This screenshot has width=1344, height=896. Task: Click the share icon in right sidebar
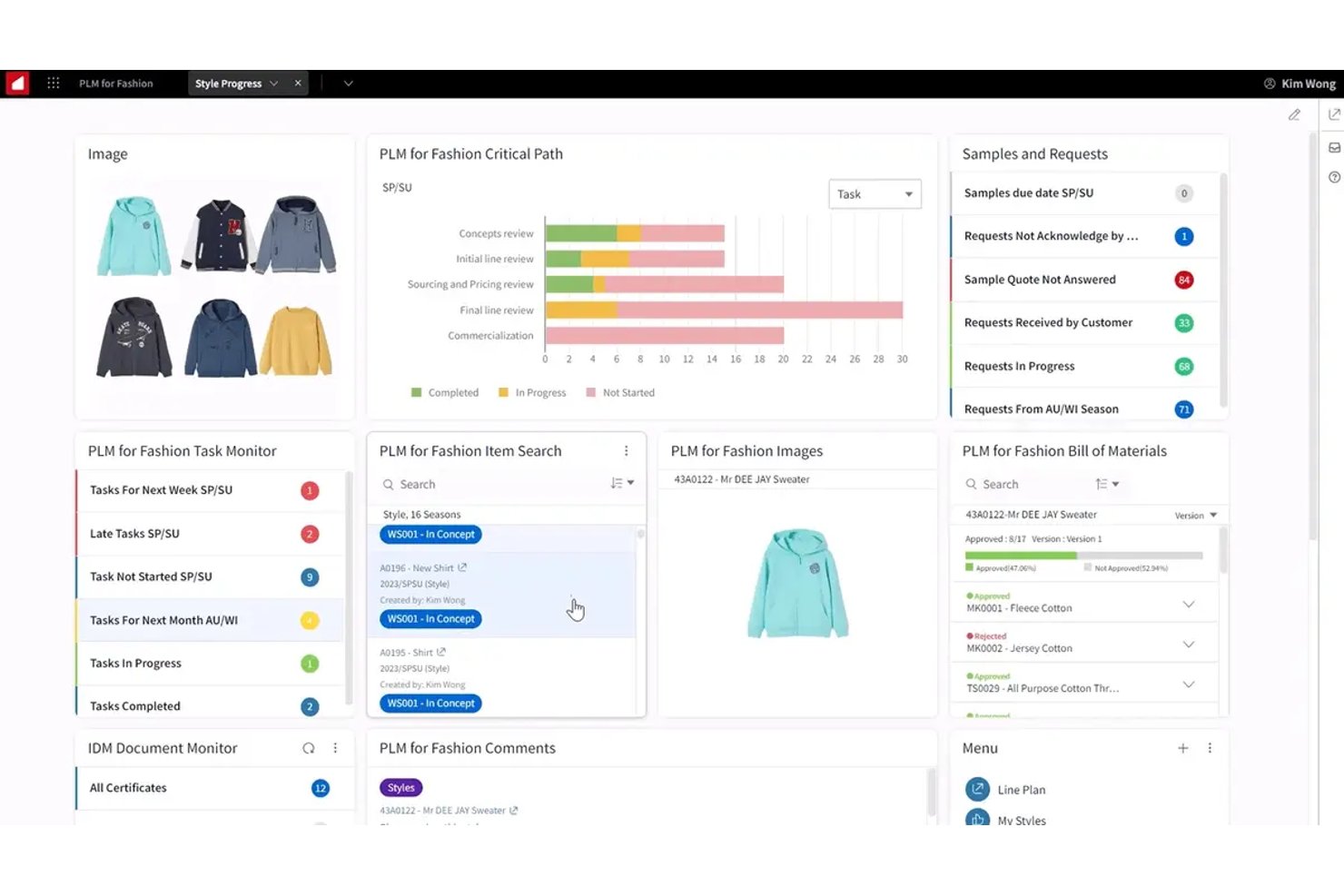pos(1334,114)
